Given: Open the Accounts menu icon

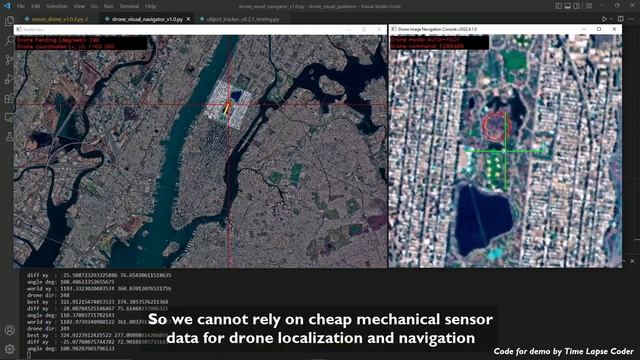Looking at the screenshot, I should point(9,330).
